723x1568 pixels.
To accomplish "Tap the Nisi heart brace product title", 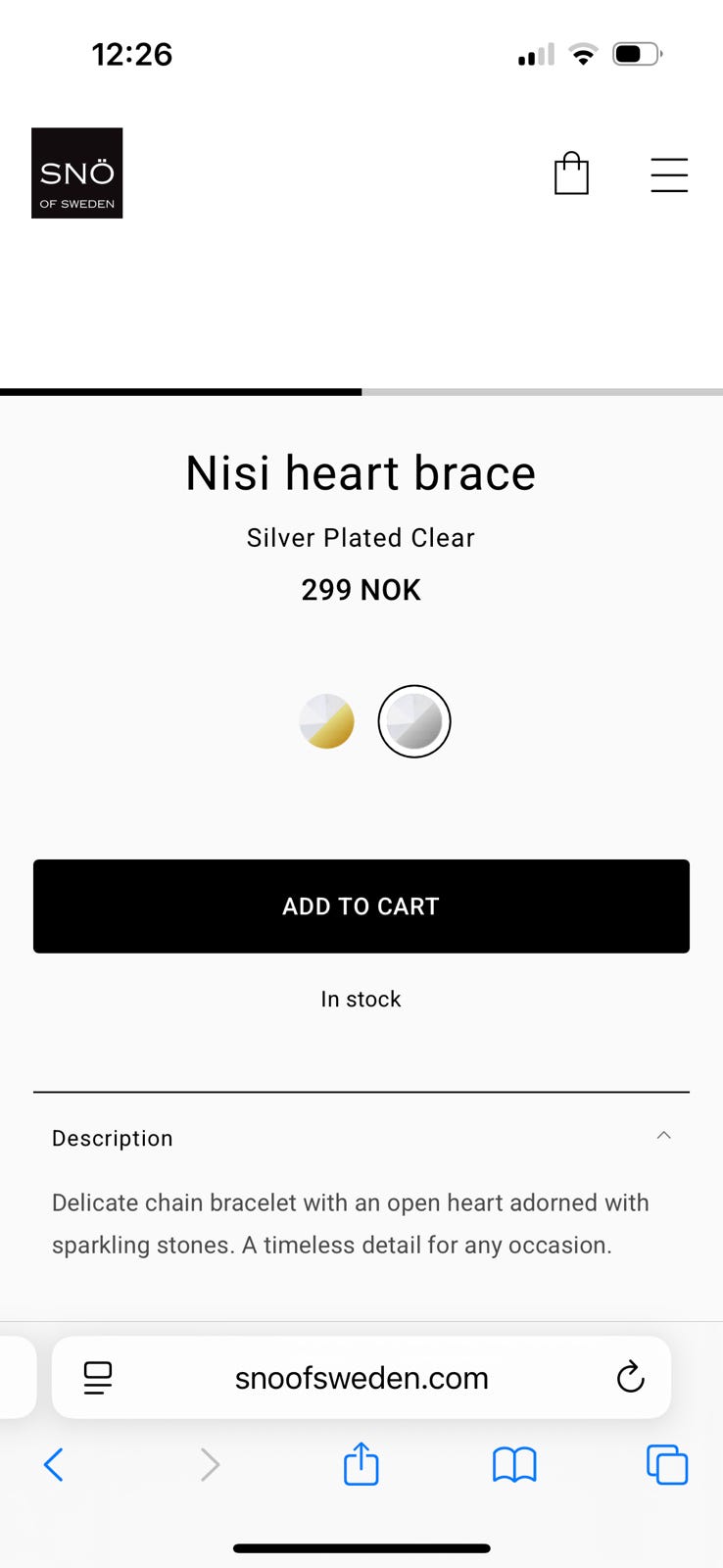I will point(361,473).
